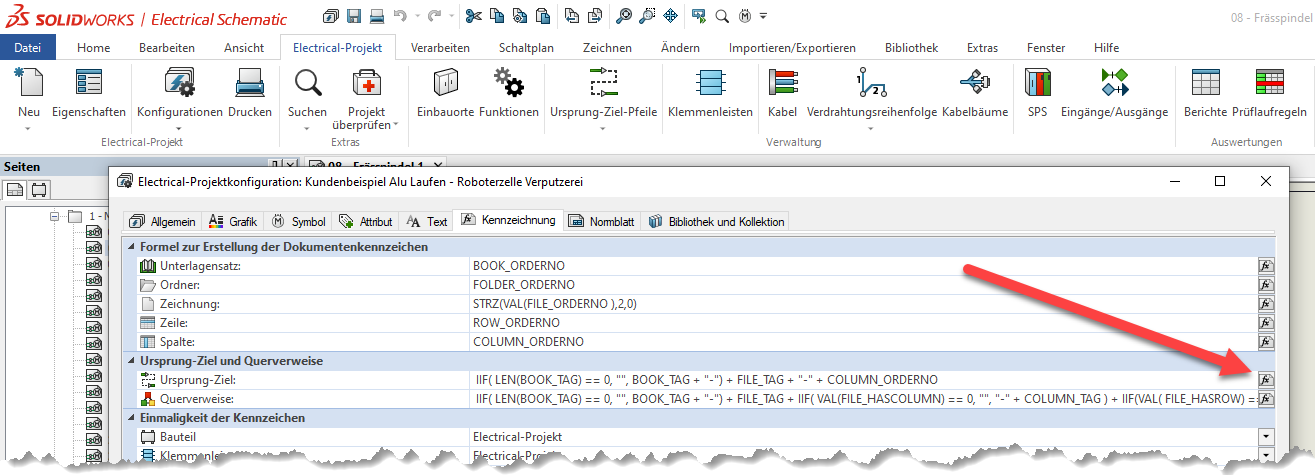The image size is (1315, 475).
Task: Collapse the tree folder node in Seiten panel
Action: pos(56,216)
